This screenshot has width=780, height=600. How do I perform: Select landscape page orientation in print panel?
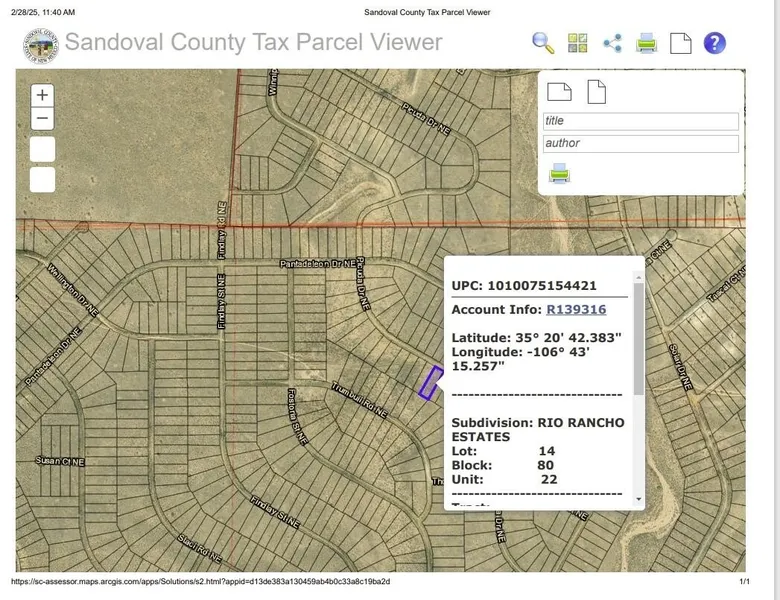559,92
